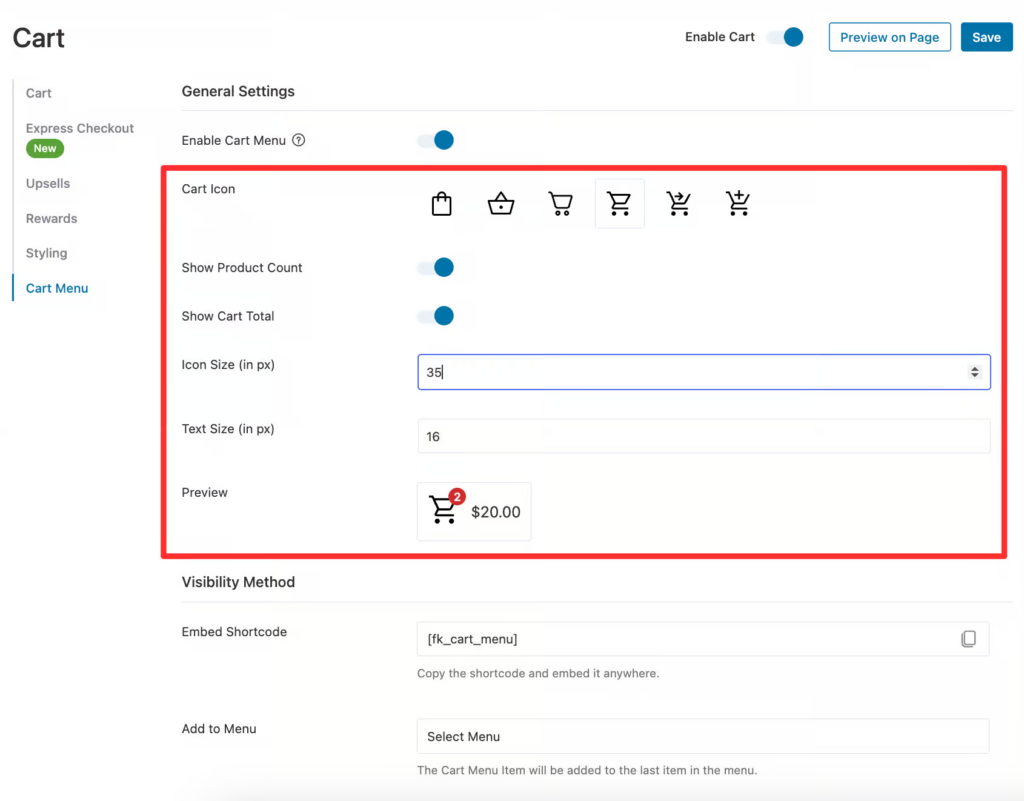Image resolution: width=1024 pixels, height=801 pixels.
Task: Select the currently highlighted cart icon
Action: (619, 203)
